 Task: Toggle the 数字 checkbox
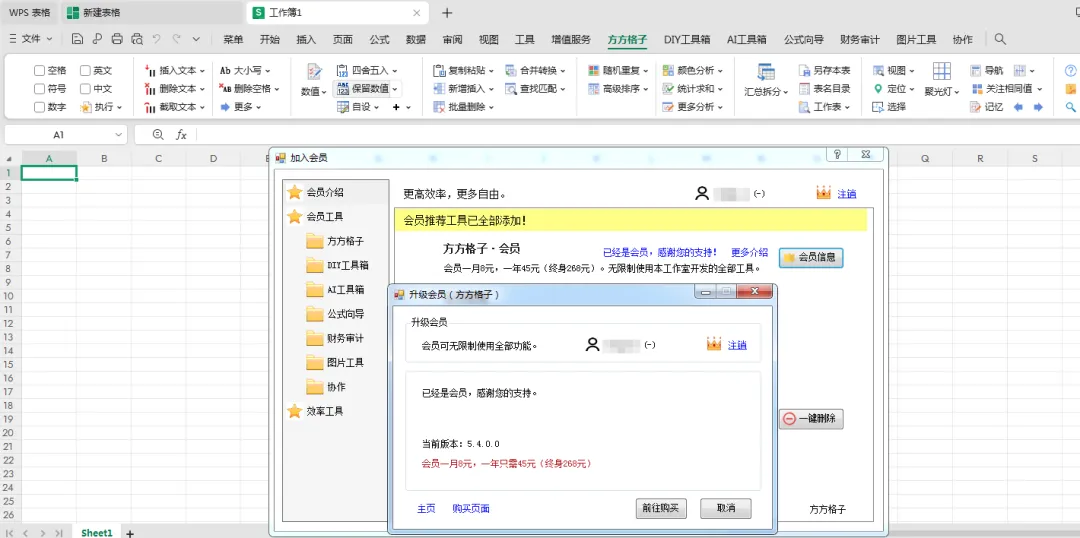(39, 107)
